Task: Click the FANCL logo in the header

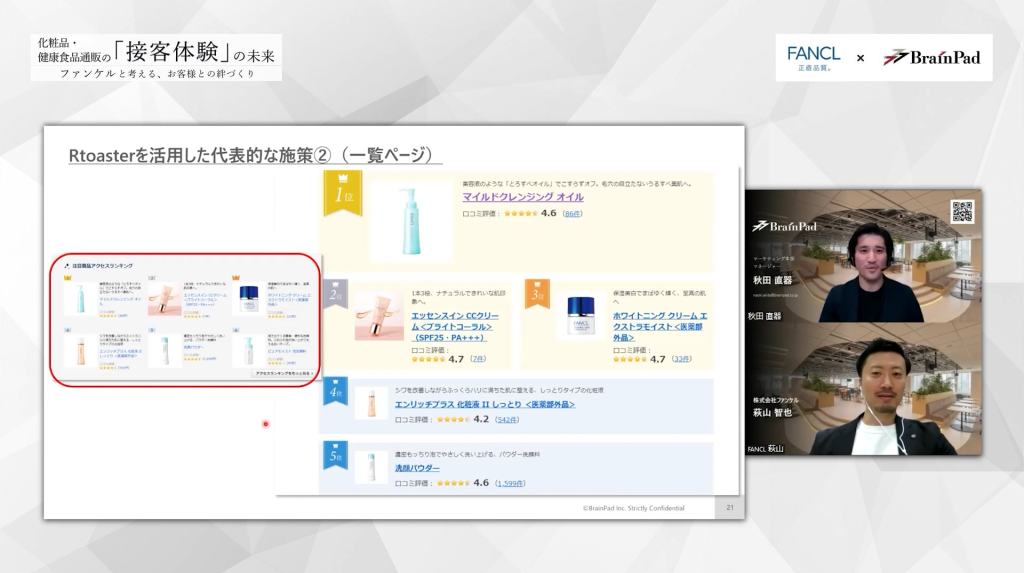Action: coord(813,58)
